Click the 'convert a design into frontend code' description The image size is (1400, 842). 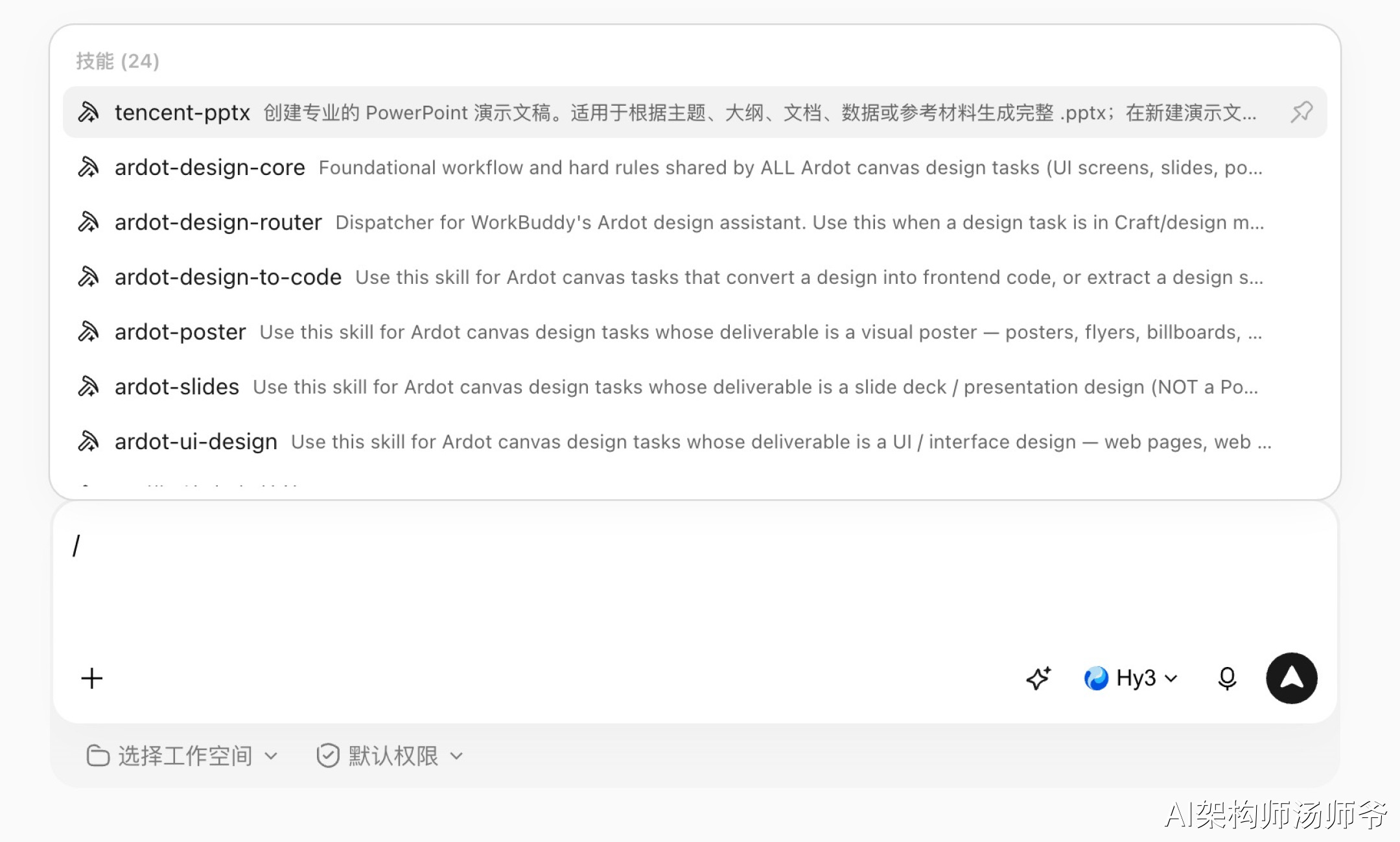pyautogui.click(x=809, y=277)
